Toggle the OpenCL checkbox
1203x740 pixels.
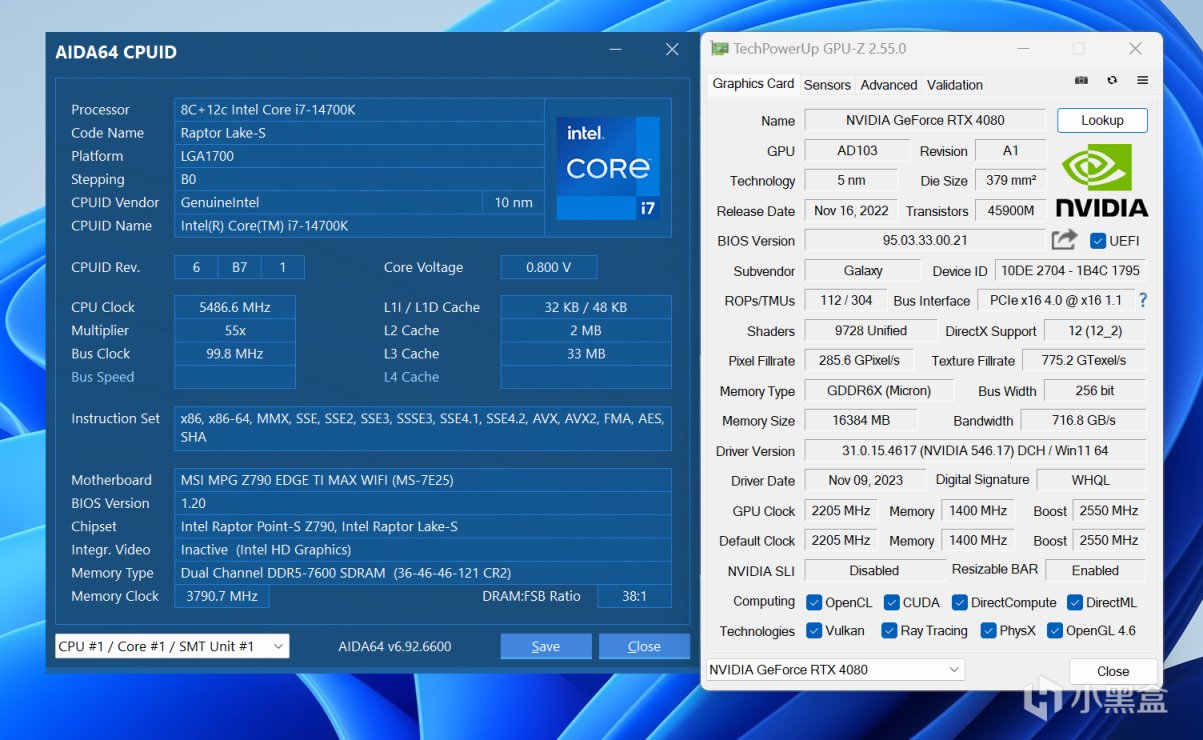tap(815, 602)
